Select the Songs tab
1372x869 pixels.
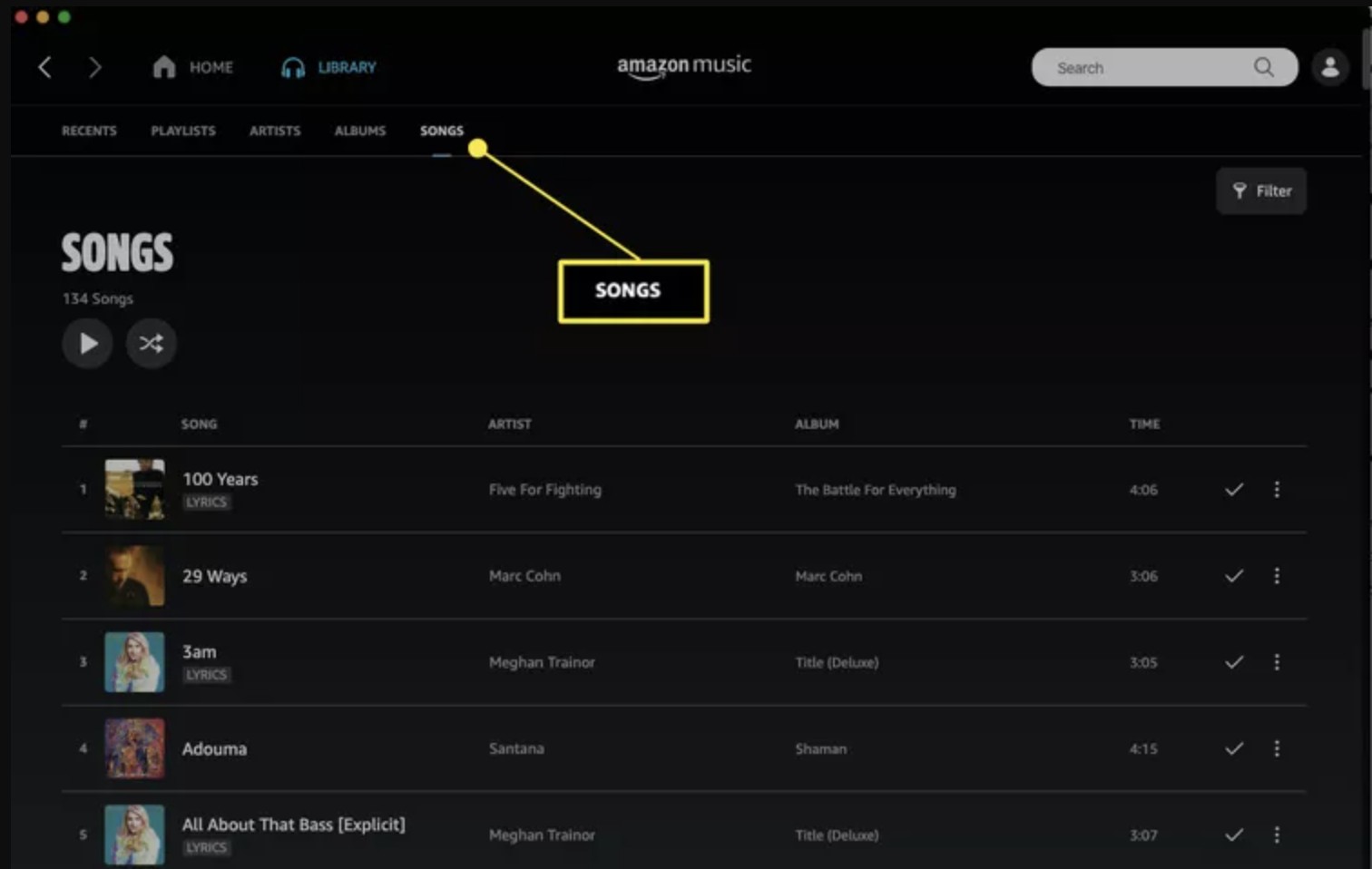pyautogui.click(x=442, y=131)
